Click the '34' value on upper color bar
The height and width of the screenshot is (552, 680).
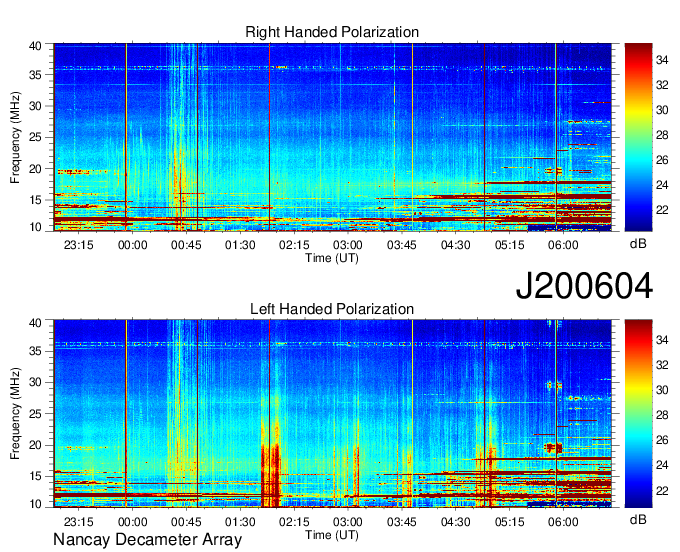tap(662, 60)
